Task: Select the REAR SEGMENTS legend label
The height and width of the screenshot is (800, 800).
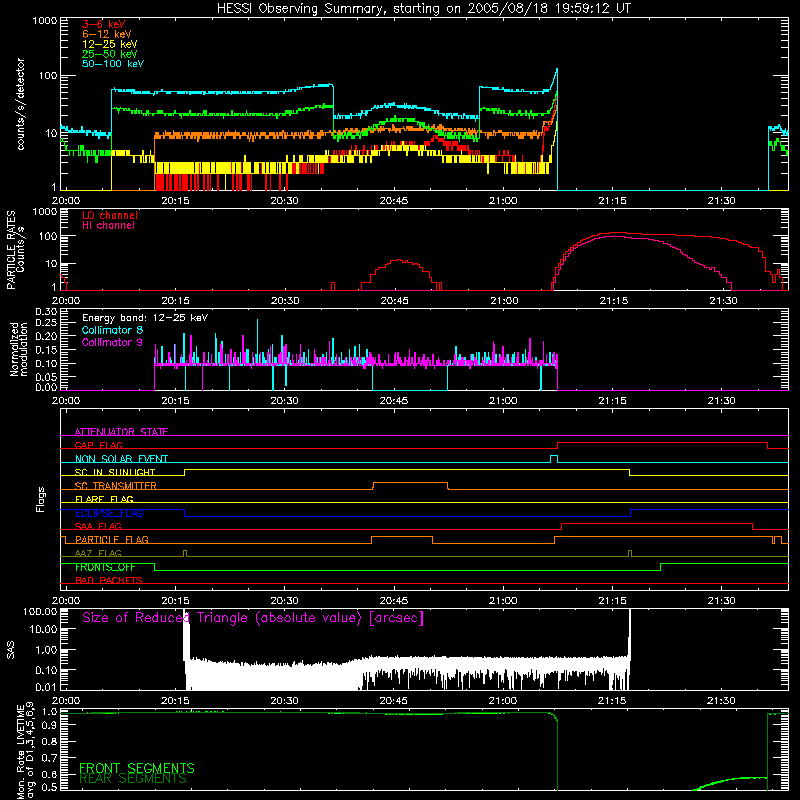Action: 133,779
